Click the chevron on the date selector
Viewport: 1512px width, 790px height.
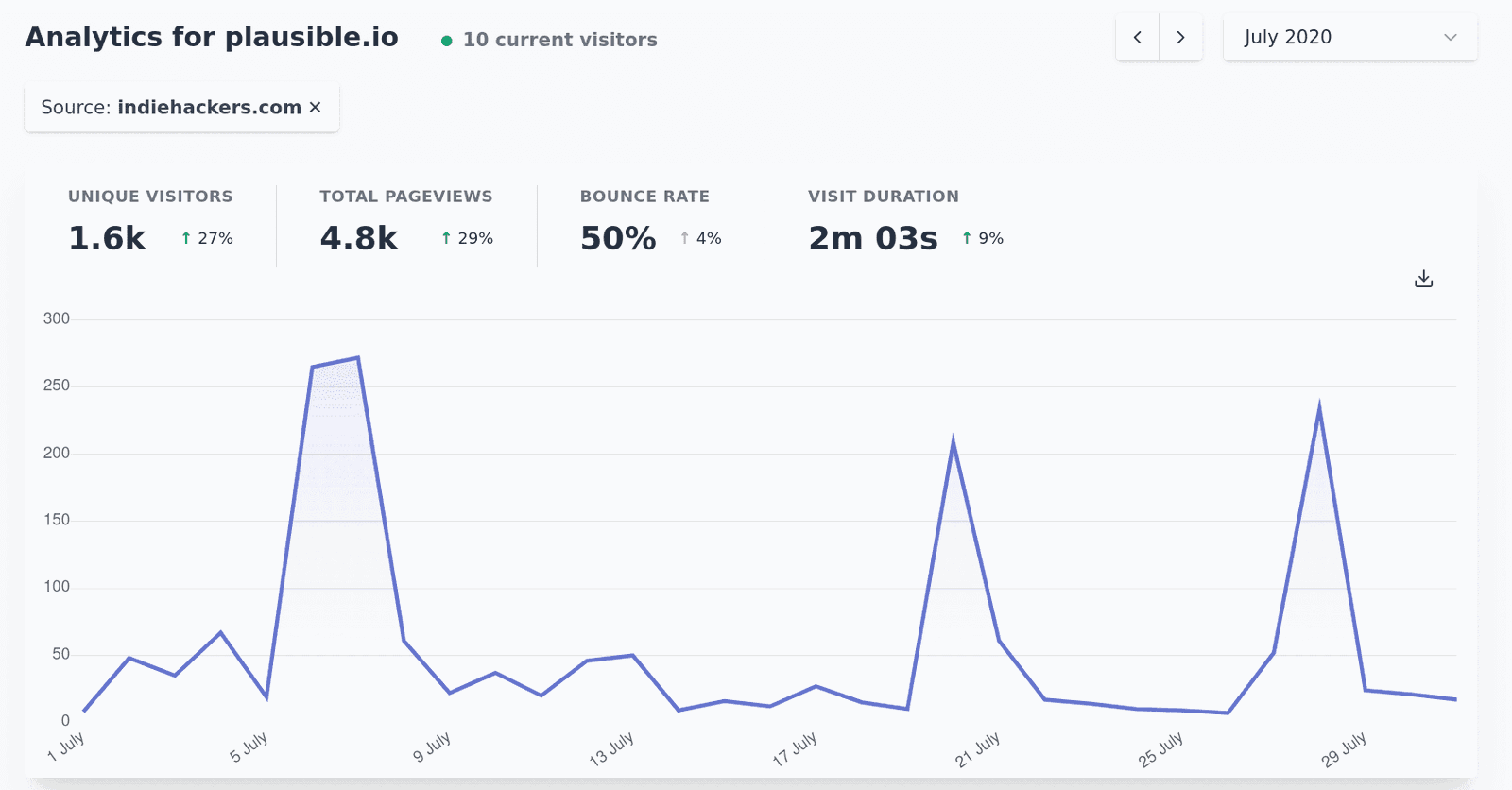[x=1450, y=38]
